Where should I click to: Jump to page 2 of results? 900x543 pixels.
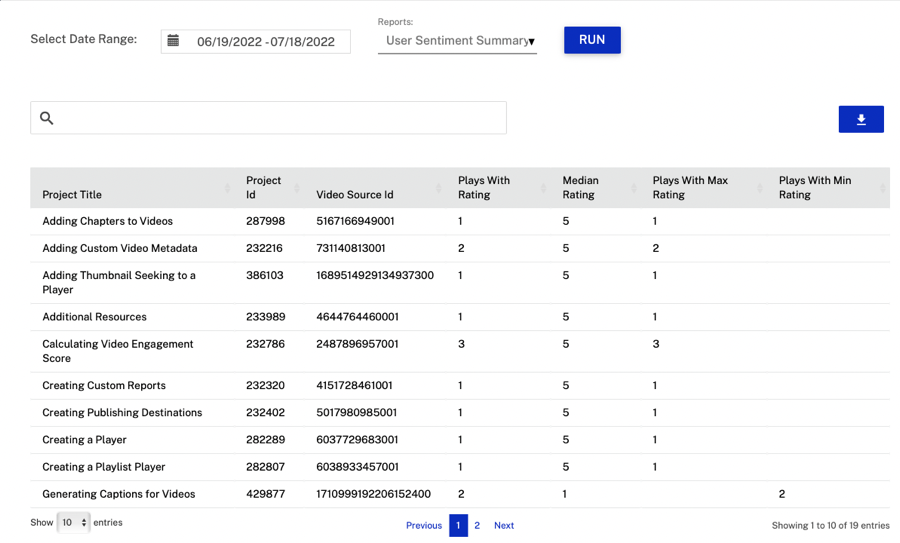click(477, 525)
